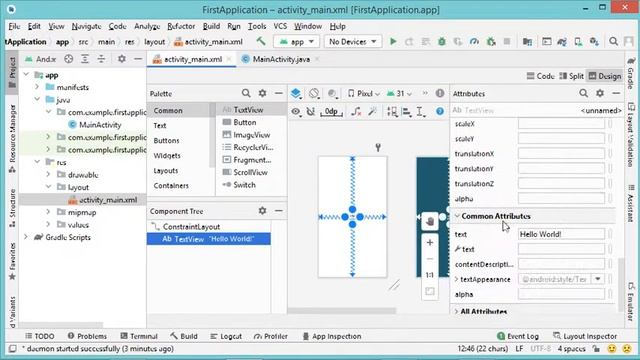Open the Default Margins 0dp setting
This screenshot has width=640, height=360.
[x=331, y=111]
